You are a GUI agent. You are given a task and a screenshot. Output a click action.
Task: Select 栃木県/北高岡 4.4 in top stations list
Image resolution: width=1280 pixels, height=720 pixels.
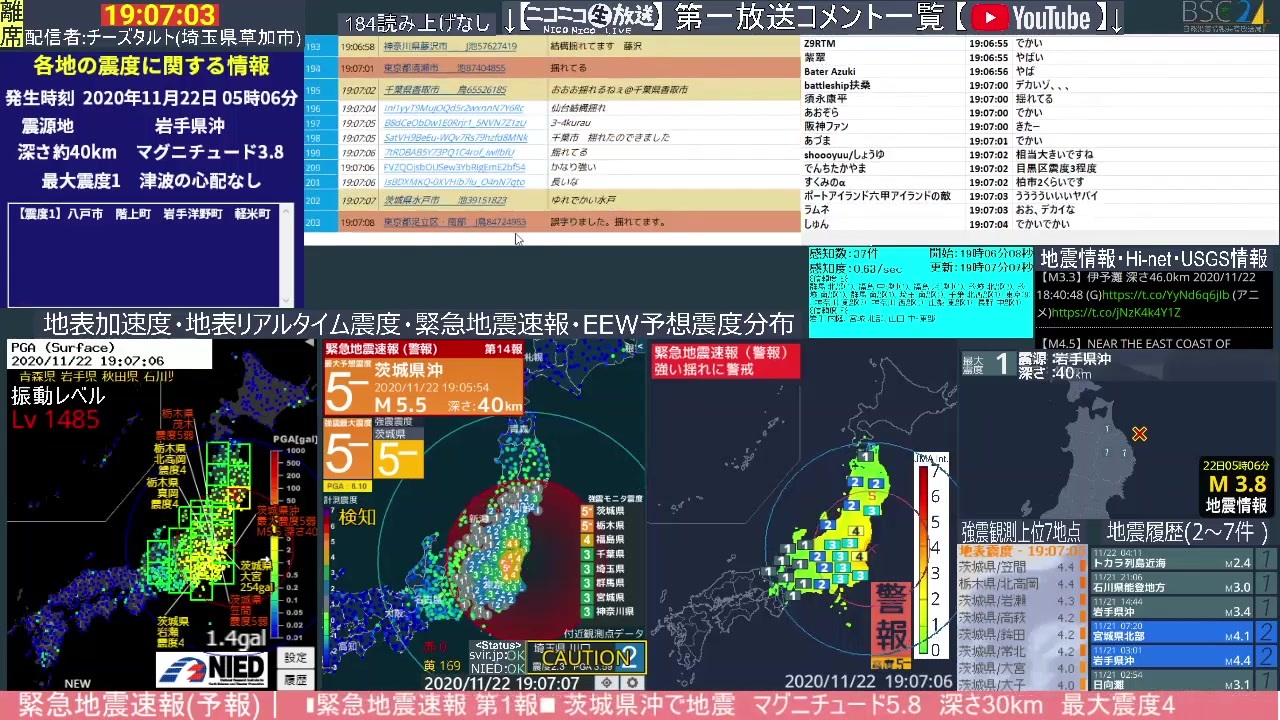pos(1020,584)
